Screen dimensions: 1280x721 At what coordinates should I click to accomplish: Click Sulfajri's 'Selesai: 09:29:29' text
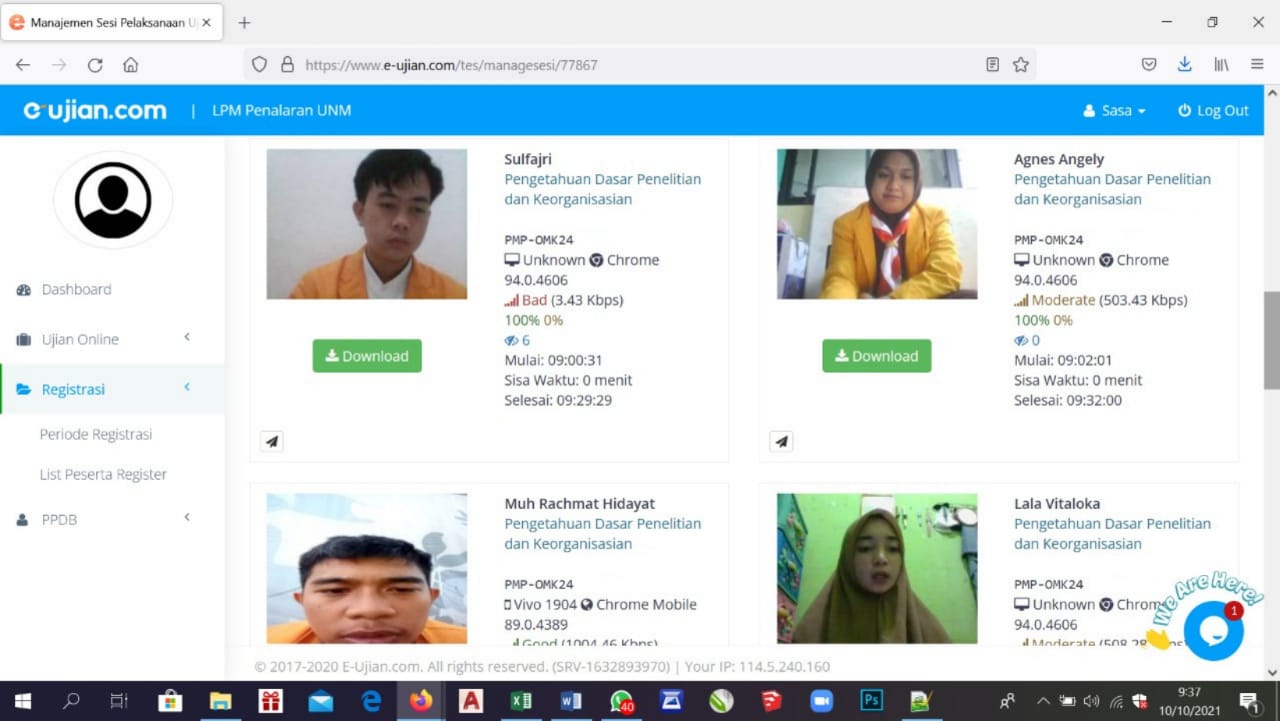pyautogui.click(x=558, y=400)
